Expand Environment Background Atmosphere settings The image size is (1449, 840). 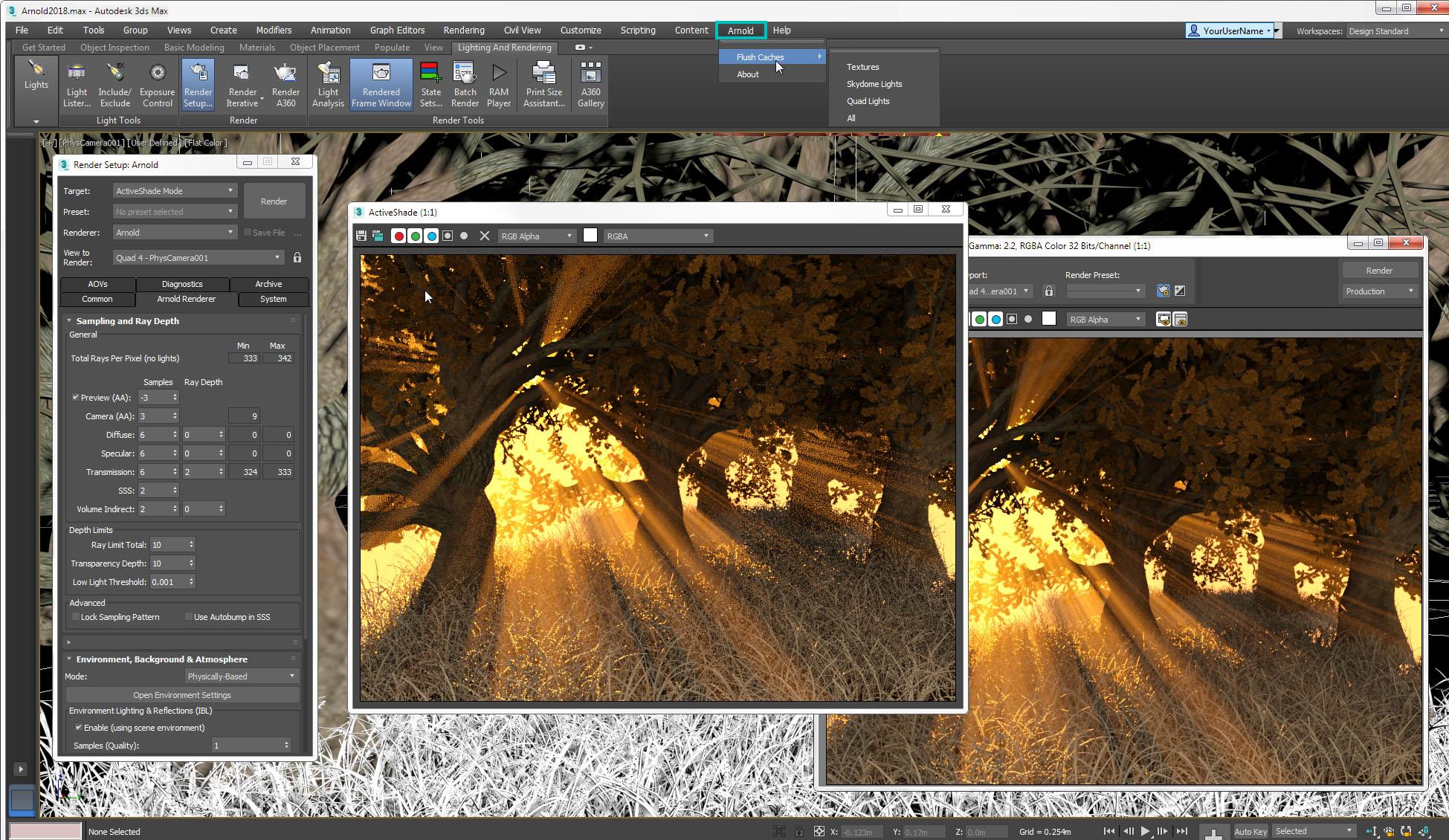point(70,659)
